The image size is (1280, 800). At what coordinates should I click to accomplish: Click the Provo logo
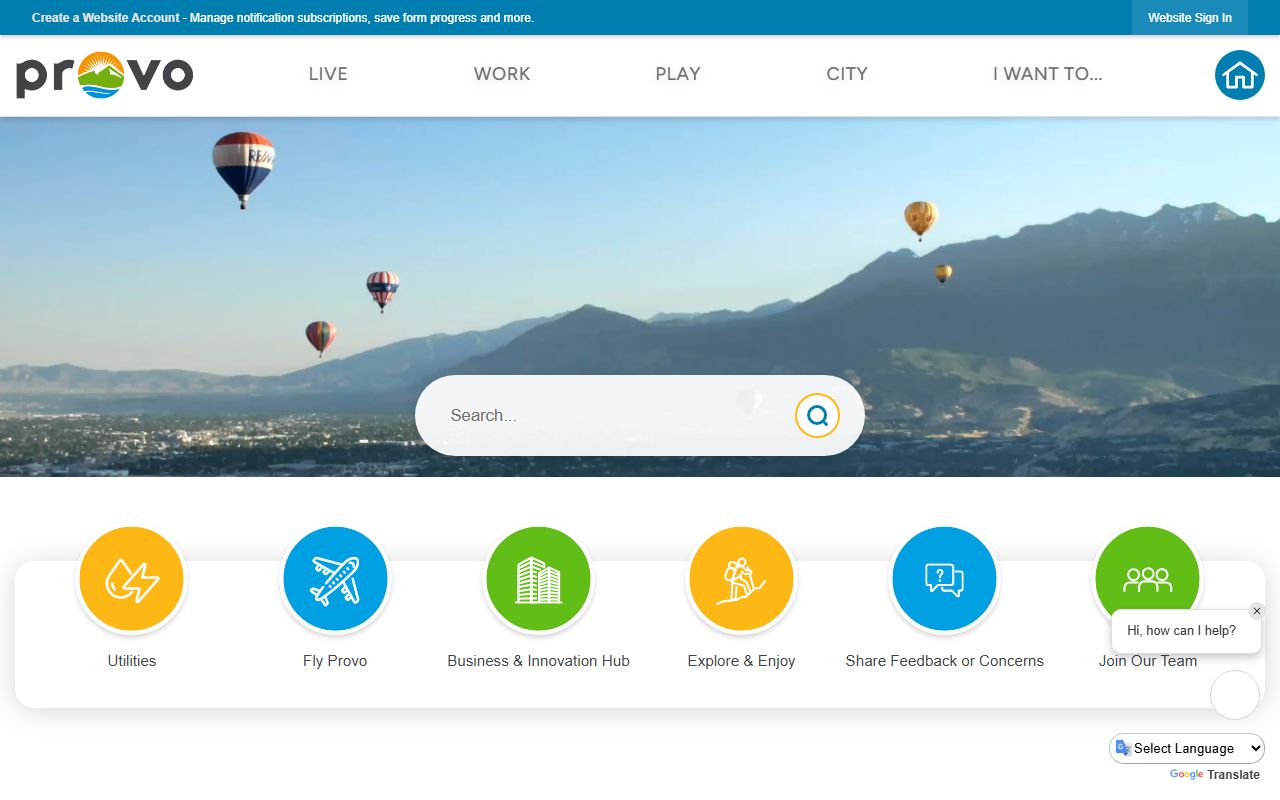coord(104,75)
